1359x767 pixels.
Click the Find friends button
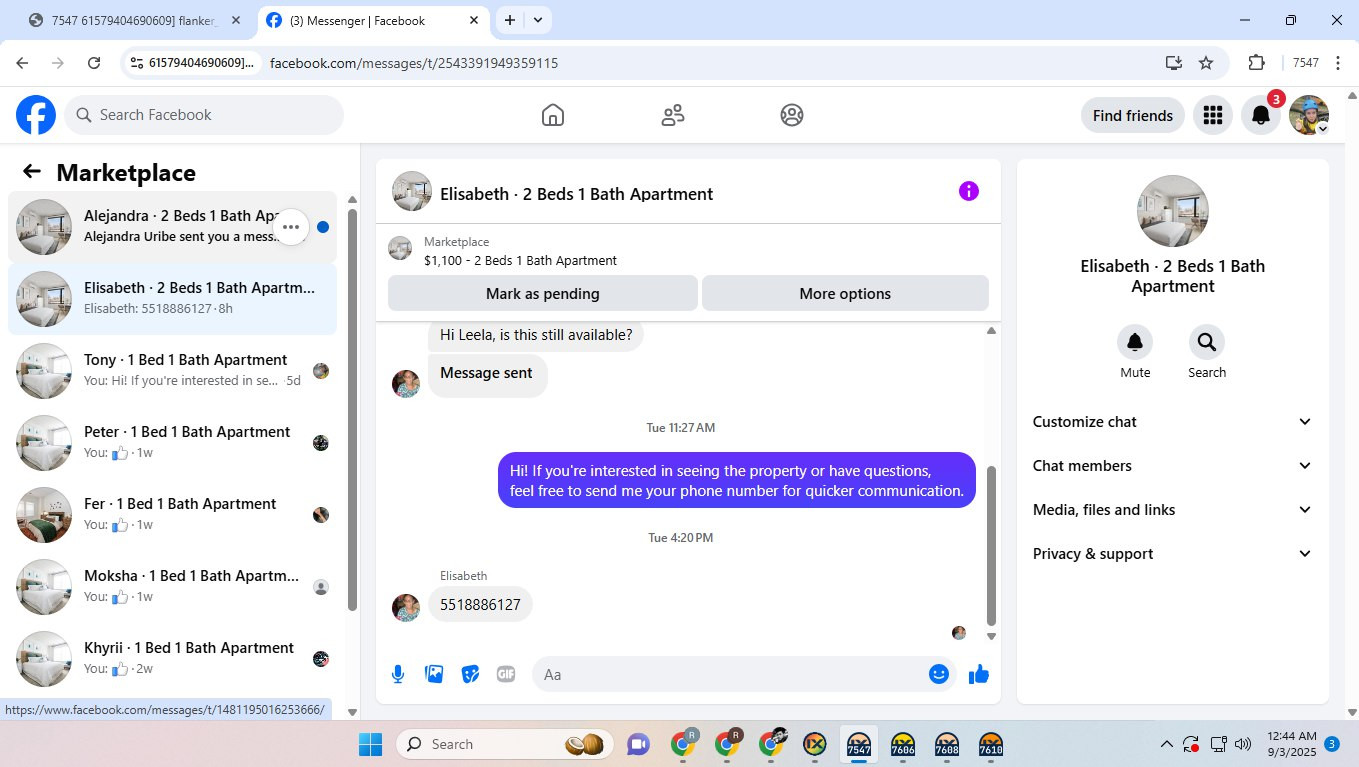tap(1133, 116)
